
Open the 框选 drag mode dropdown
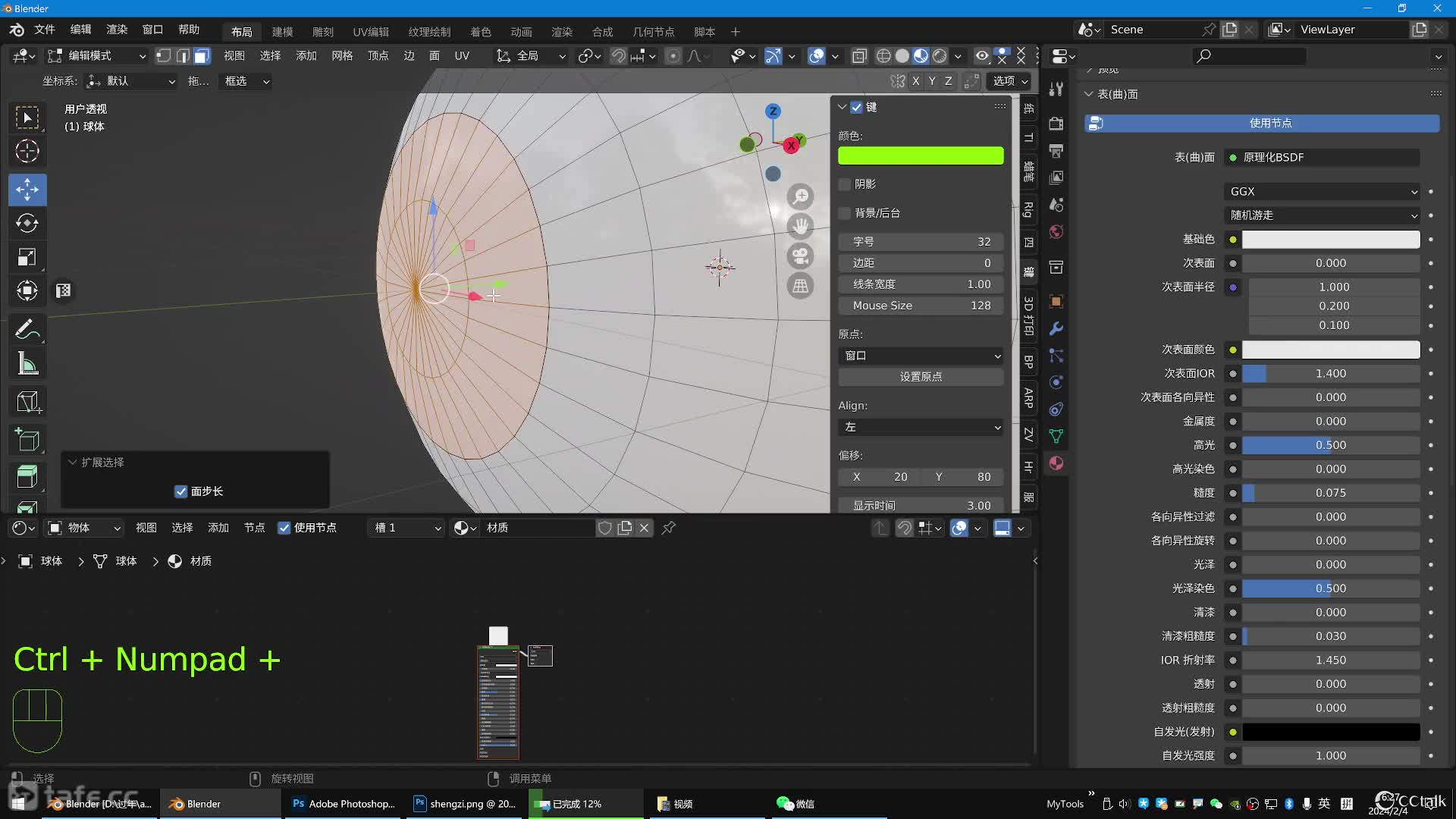tap(246, 81)
